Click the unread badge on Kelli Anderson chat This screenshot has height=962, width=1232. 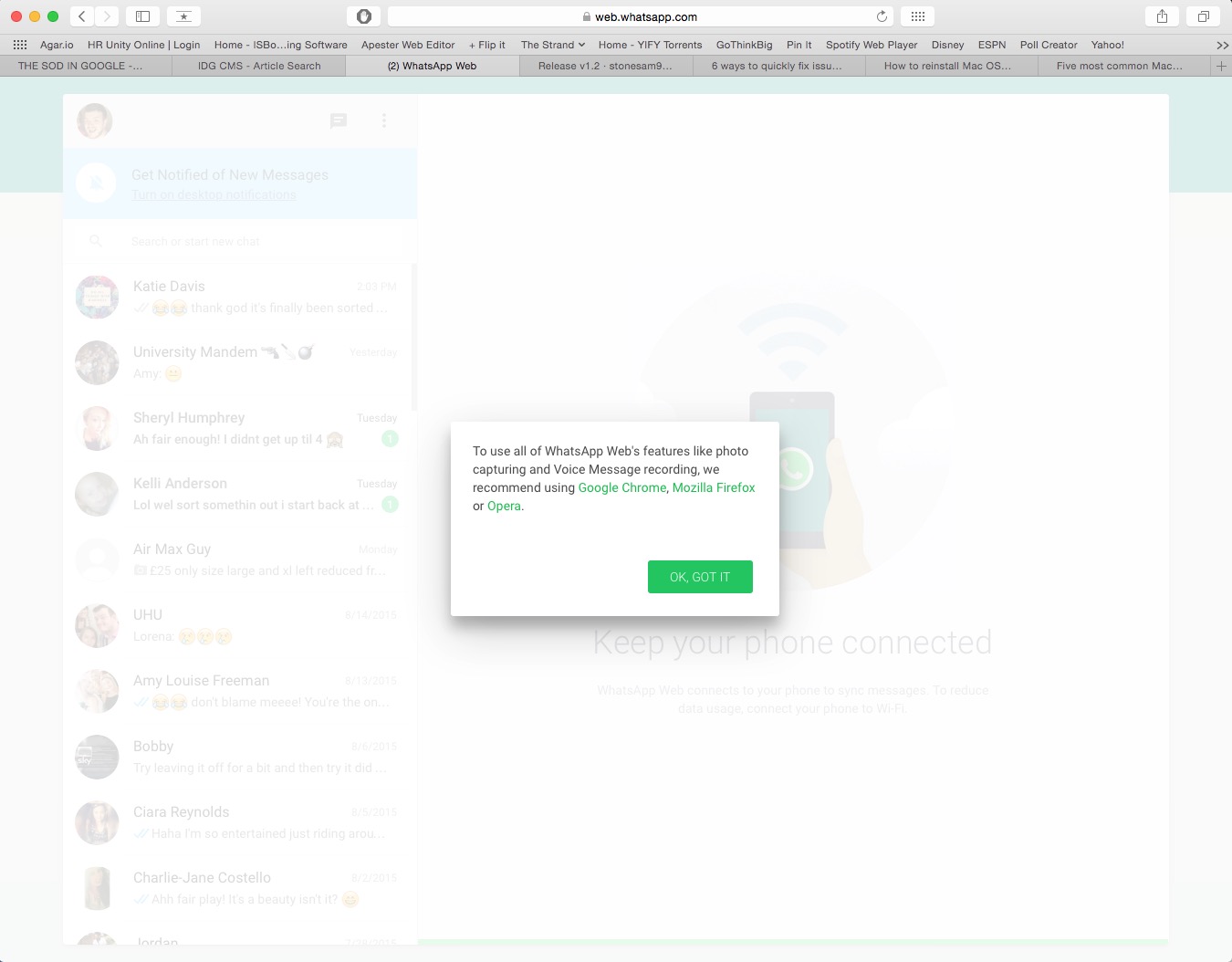tap(390, 505)
